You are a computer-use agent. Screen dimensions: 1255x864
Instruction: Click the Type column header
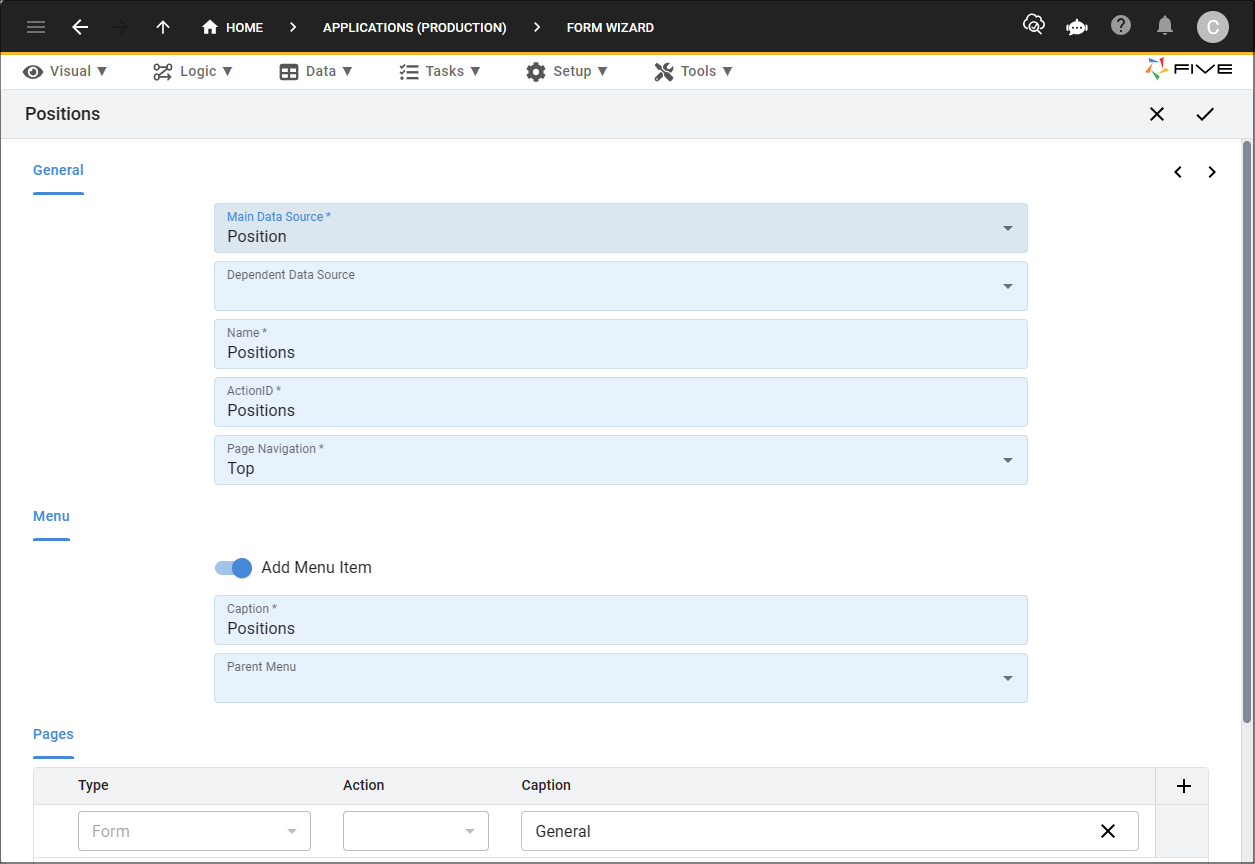(x=93, y=785)
